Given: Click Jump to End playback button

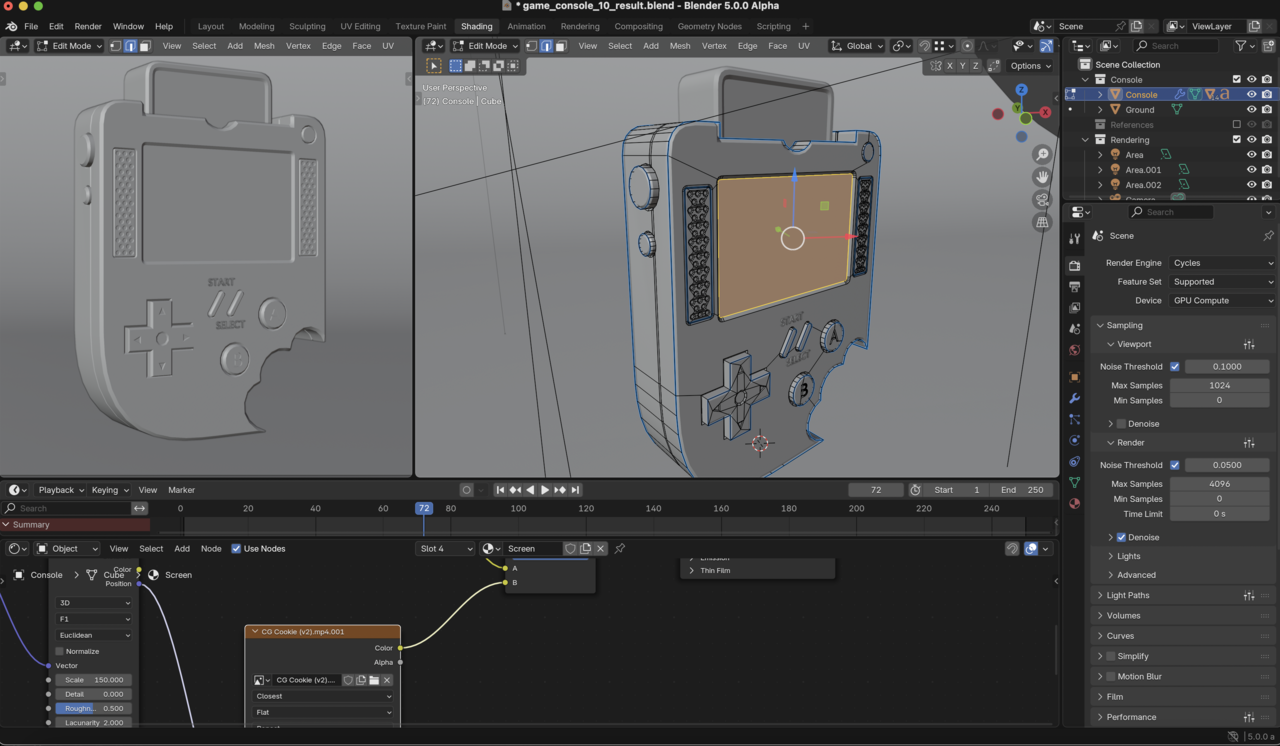Looking at the screenshot, I should coord(575,490).
